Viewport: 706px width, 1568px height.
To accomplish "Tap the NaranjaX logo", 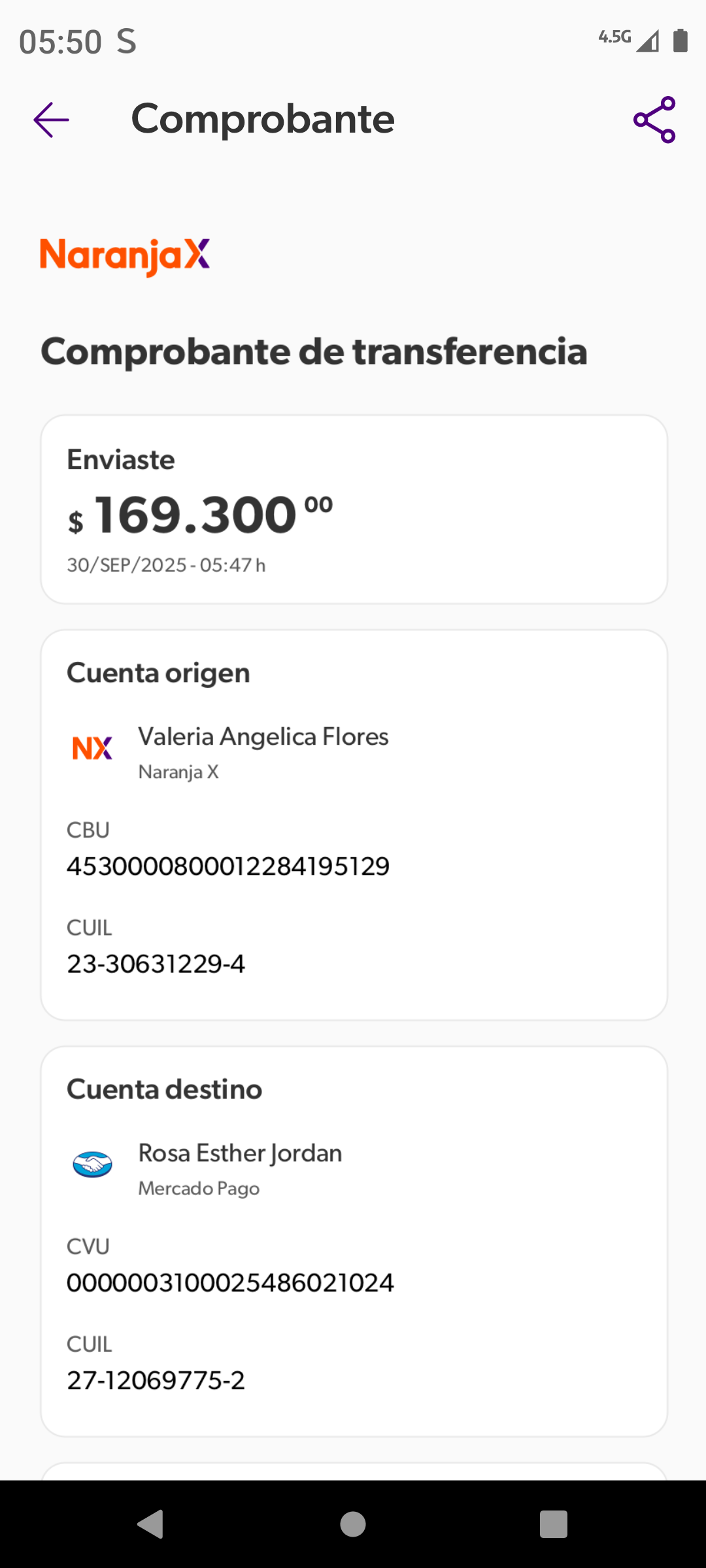I will (125, 255).
